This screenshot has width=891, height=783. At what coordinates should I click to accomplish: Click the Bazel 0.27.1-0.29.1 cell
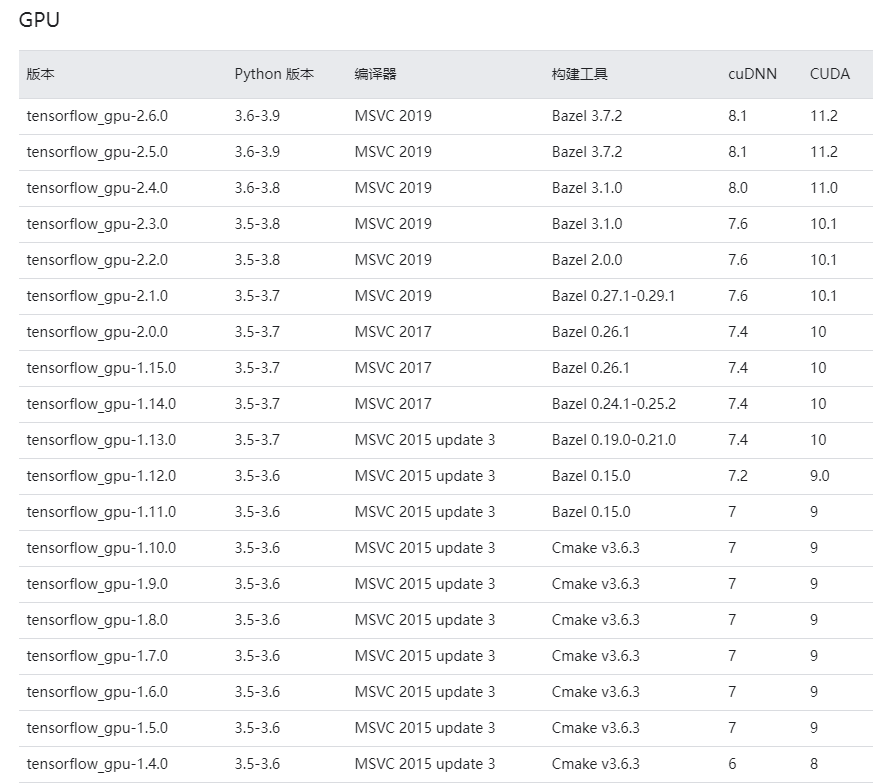[x=613, y=296]
